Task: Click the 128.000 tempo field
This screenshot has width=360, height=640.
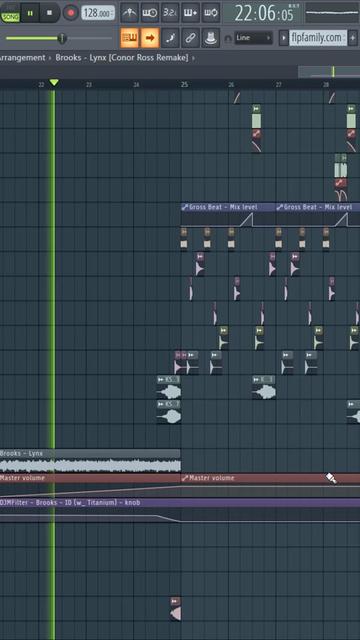Action: (x=98, y=13)
